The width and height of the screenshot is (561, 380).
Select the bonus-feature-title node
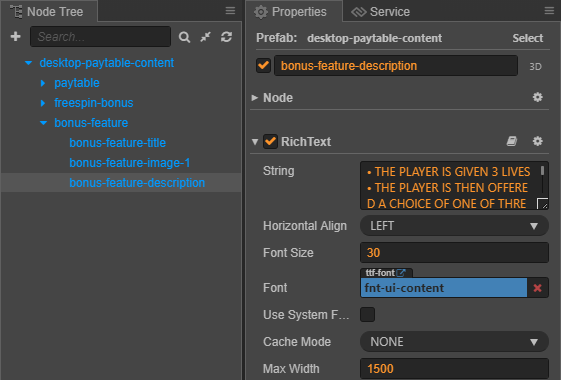click(117, 143)
